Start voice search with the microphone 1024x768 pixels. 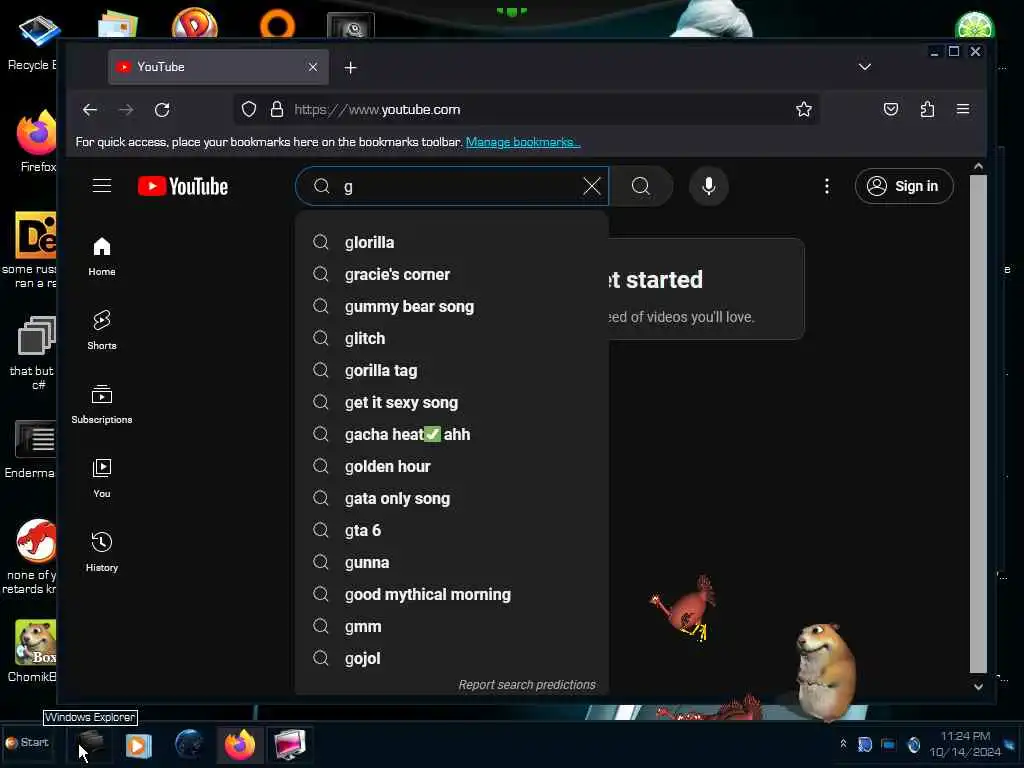pyautogui.click(x=709, y=186)
